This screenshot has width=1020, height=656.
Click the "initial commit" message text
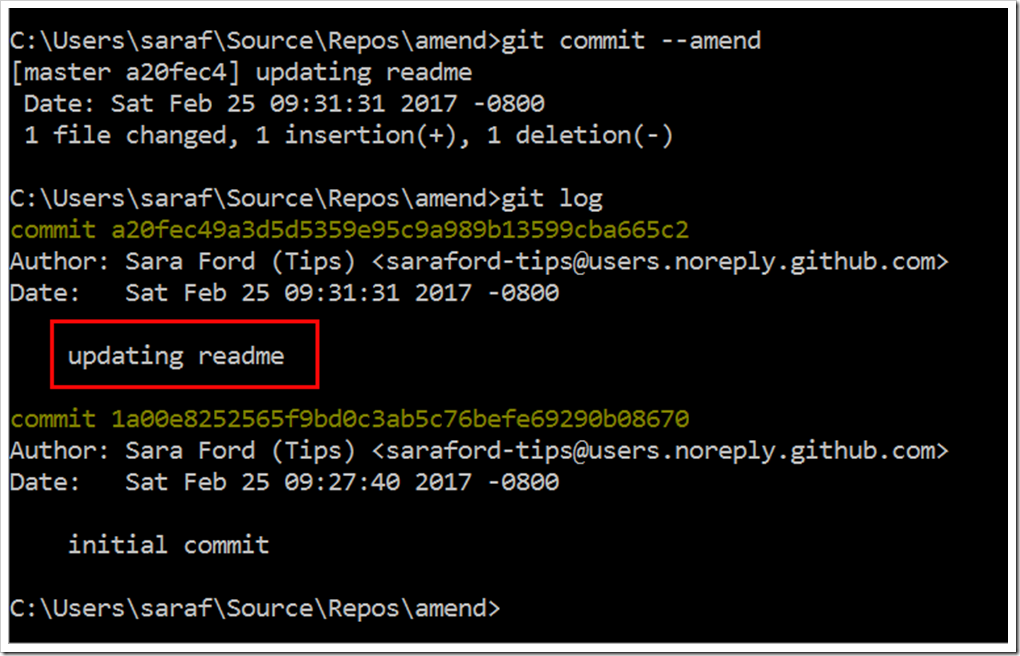pos(169,545)
